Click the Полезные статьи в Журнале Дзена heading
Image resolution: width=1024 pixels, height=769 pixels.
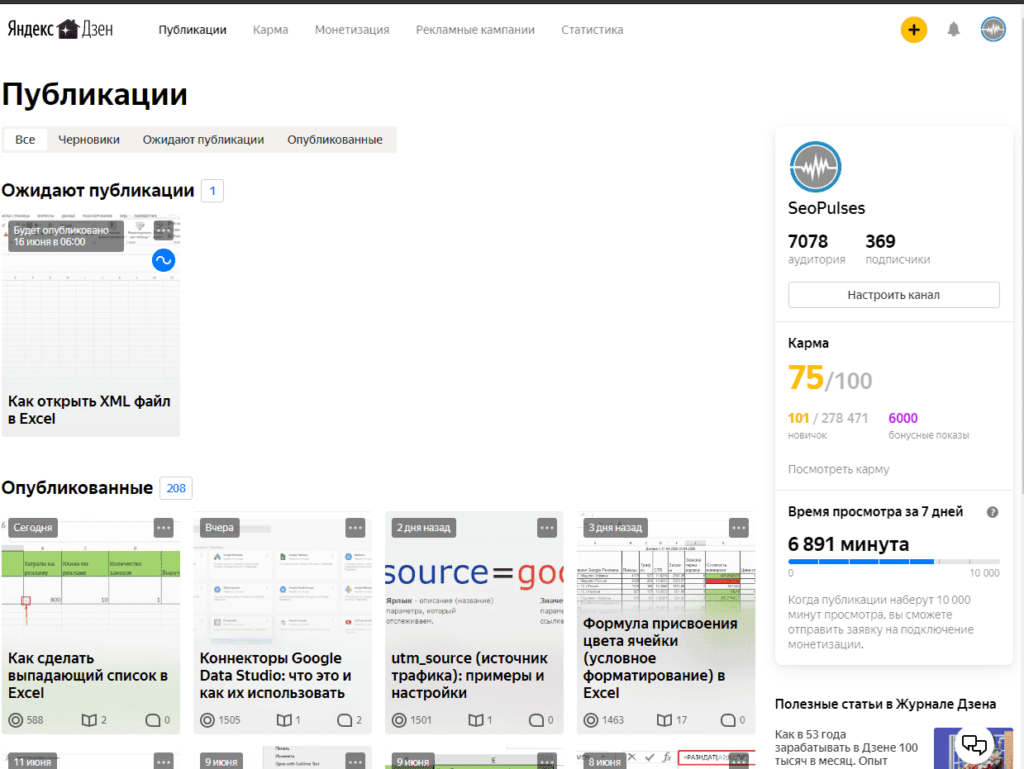(885, 704)
